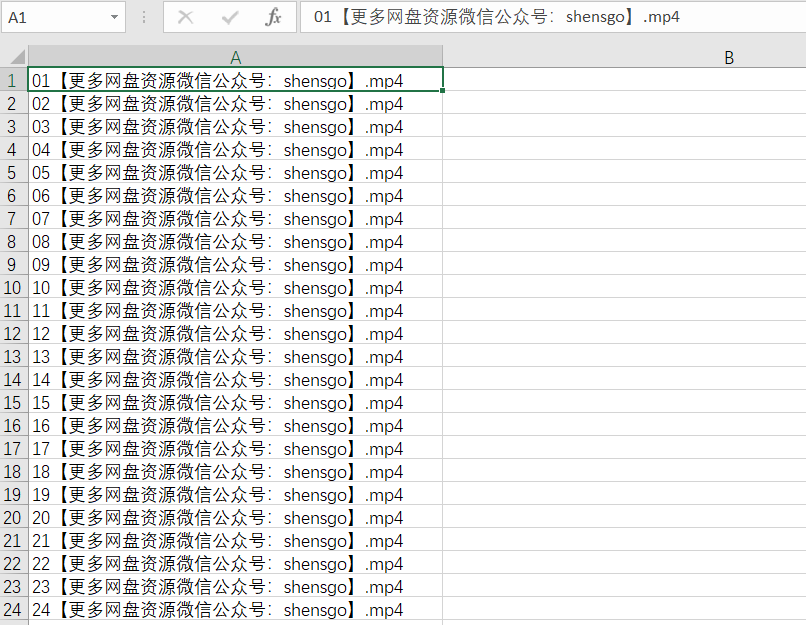Select row 5 header
This screenshot has width=806, height=625.
12,173
